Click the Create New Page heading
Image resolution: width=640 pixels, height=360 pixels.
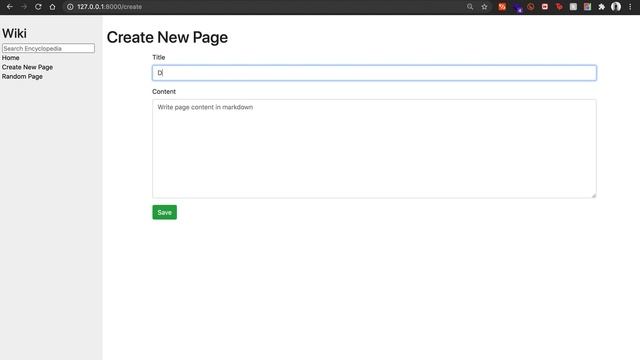(167, 37)
